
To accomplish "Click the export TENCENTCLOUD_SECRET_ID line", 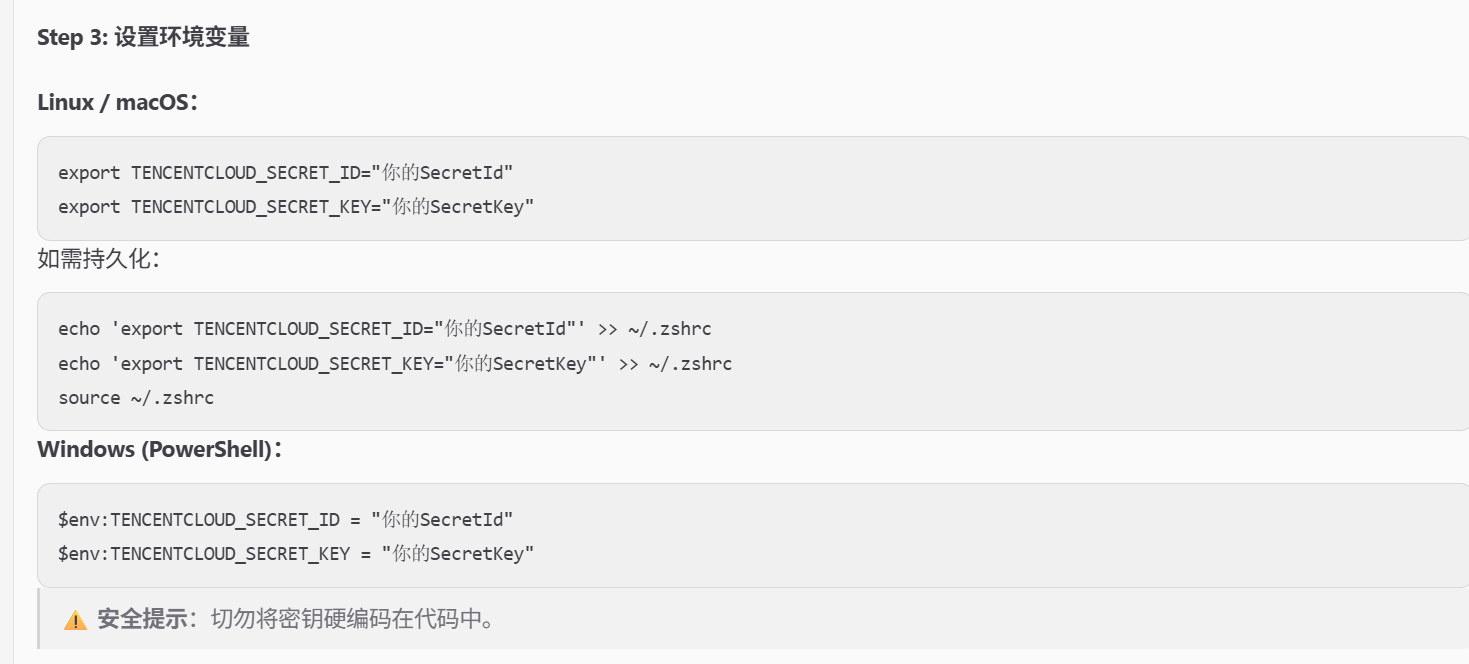I will (285, 173).
